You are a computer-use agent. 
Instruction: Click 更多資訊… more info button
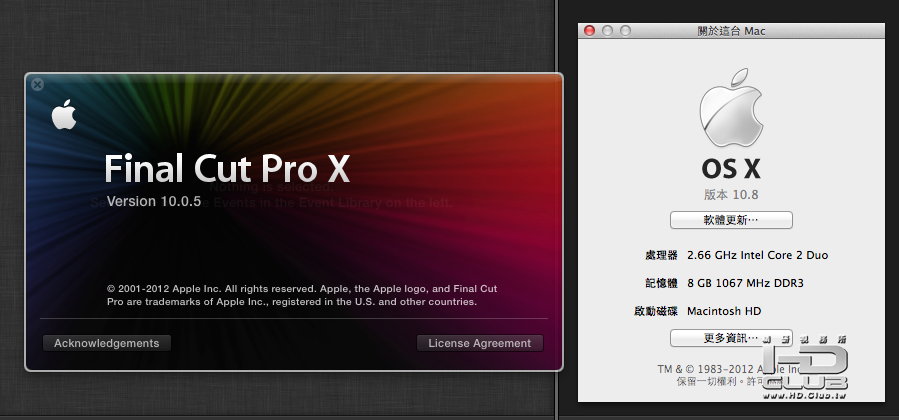pyautogui.click(x=731, y=338)
